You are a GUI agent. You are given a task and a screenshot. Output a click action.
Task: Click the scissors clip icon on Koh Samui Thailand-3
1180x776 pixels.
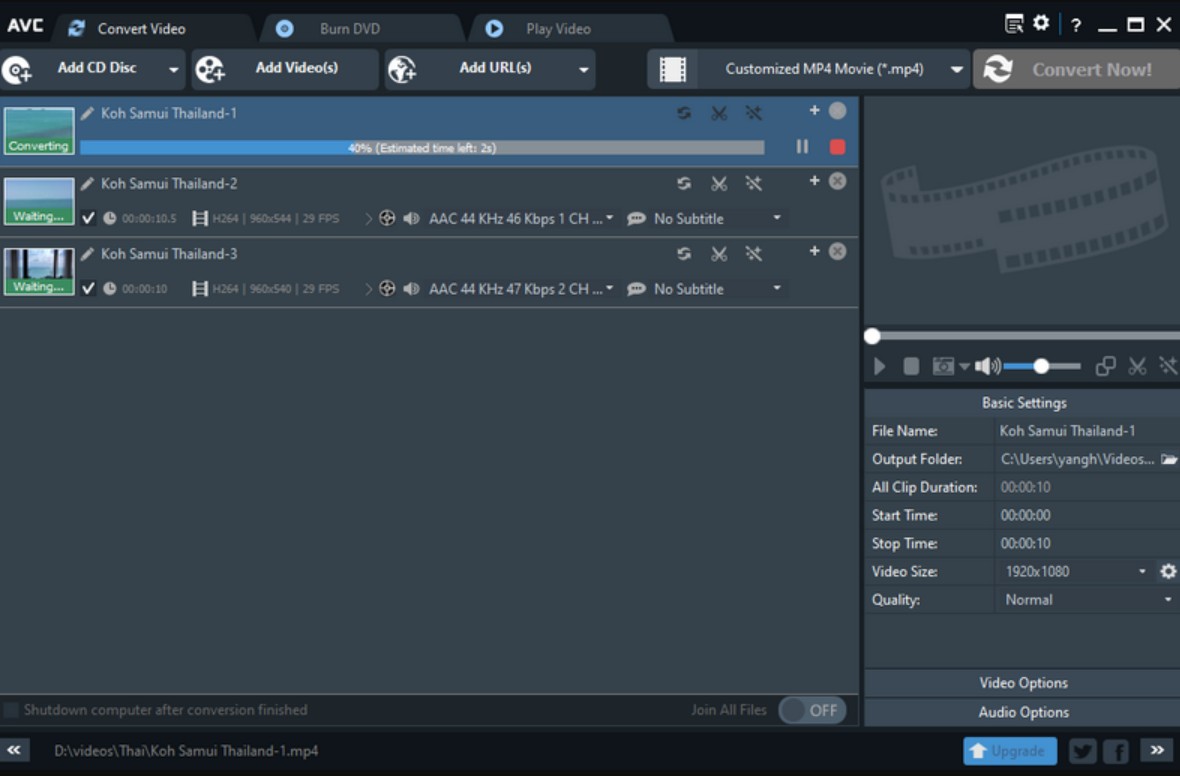(x=719, y=254)
